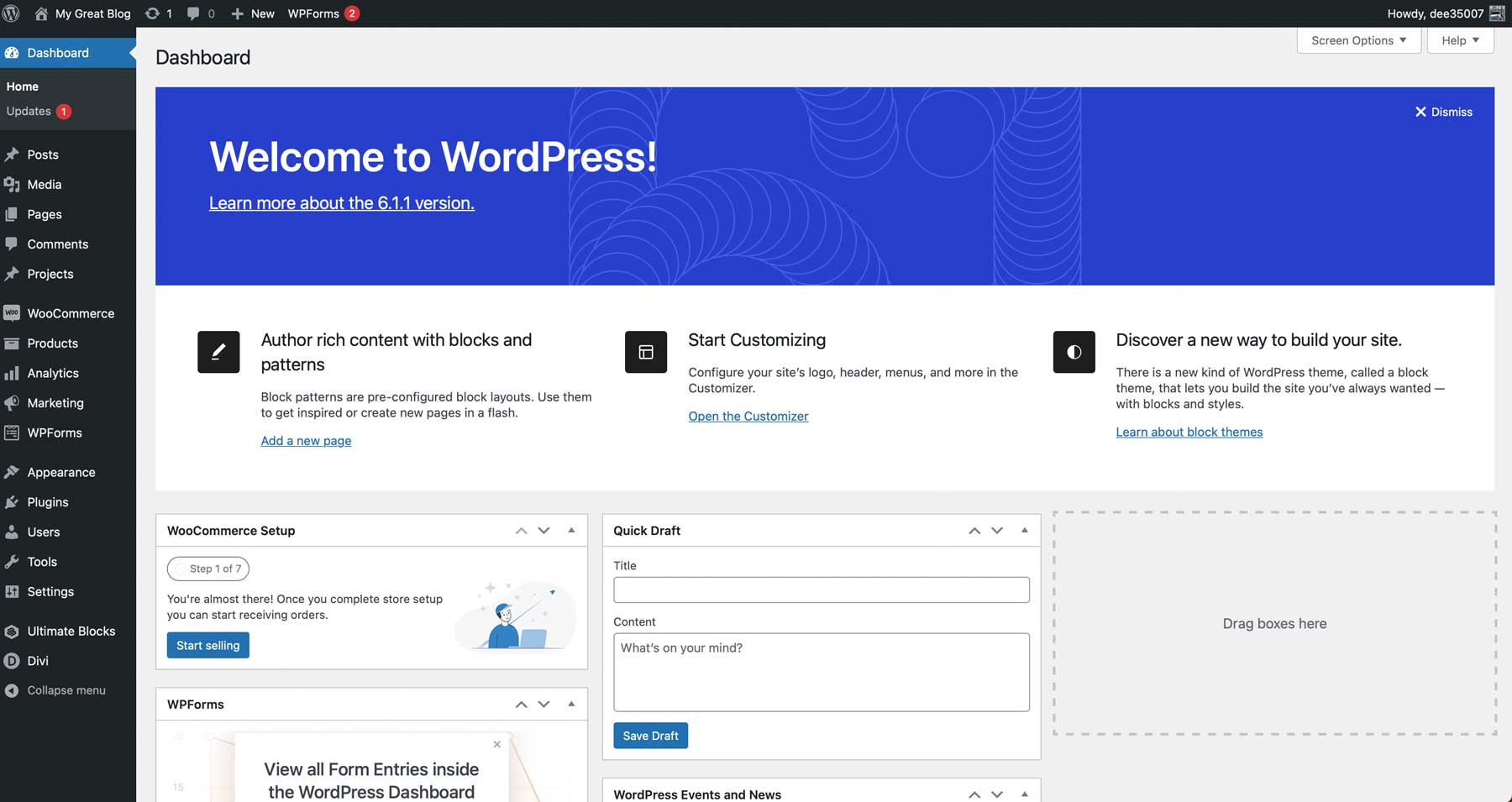Collapse the WooCommerce Setup widget

coord(572,530)
